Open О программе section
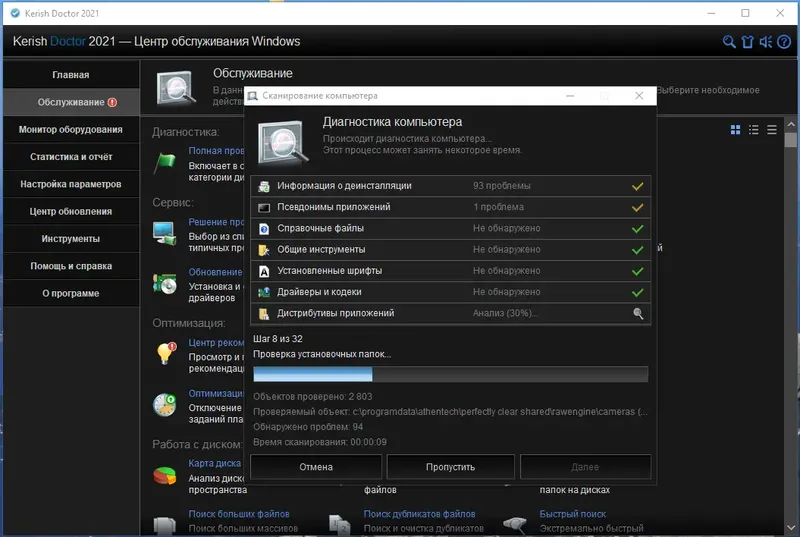This screenshot has height=537, width=800. pos(71,293)
